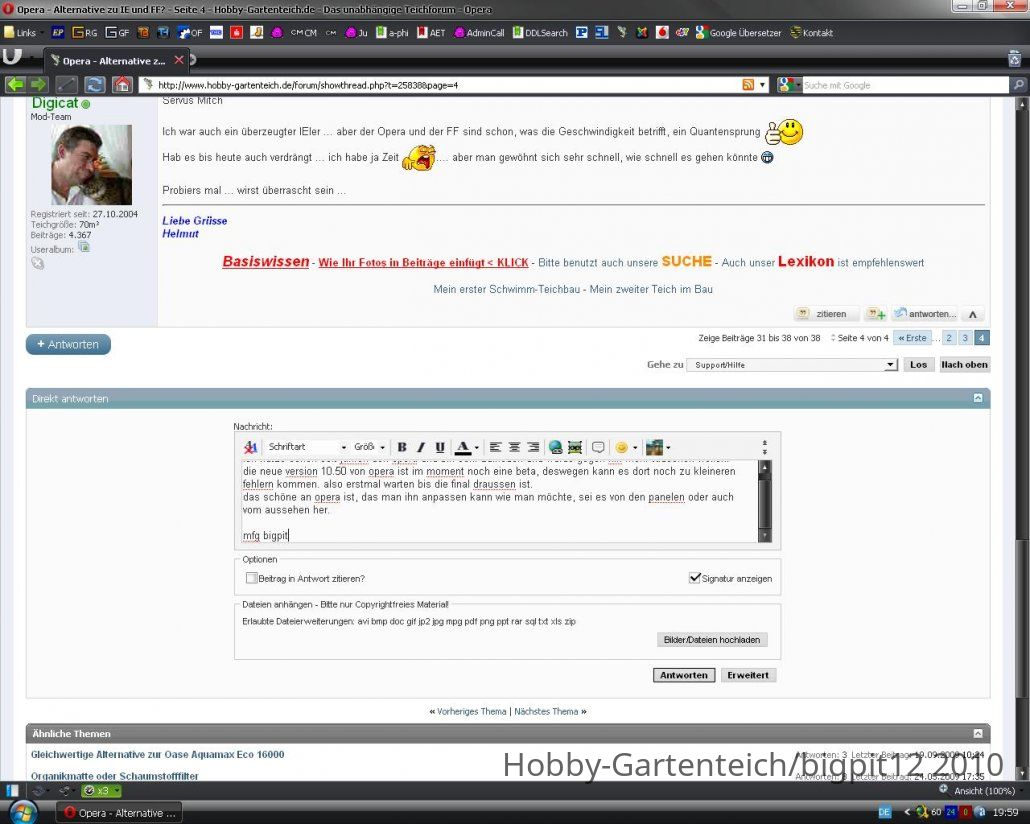The image size is (1030, 824).
Task: Go back with the green back arrow
Action: coord(15,85)
